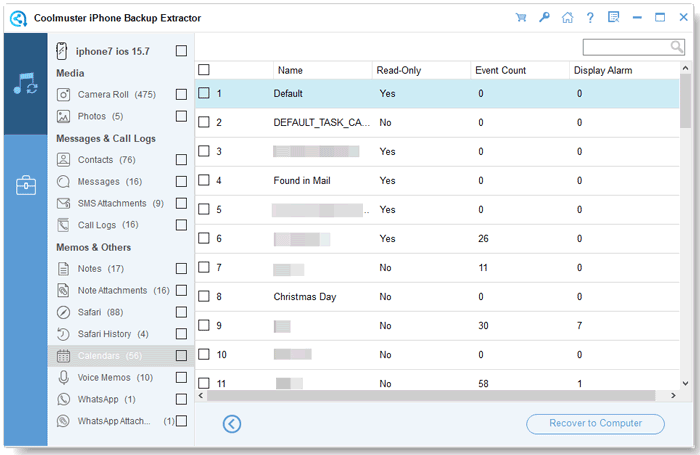
Task: Open the Safari (88) category
Action: click(x=100, y=312)
